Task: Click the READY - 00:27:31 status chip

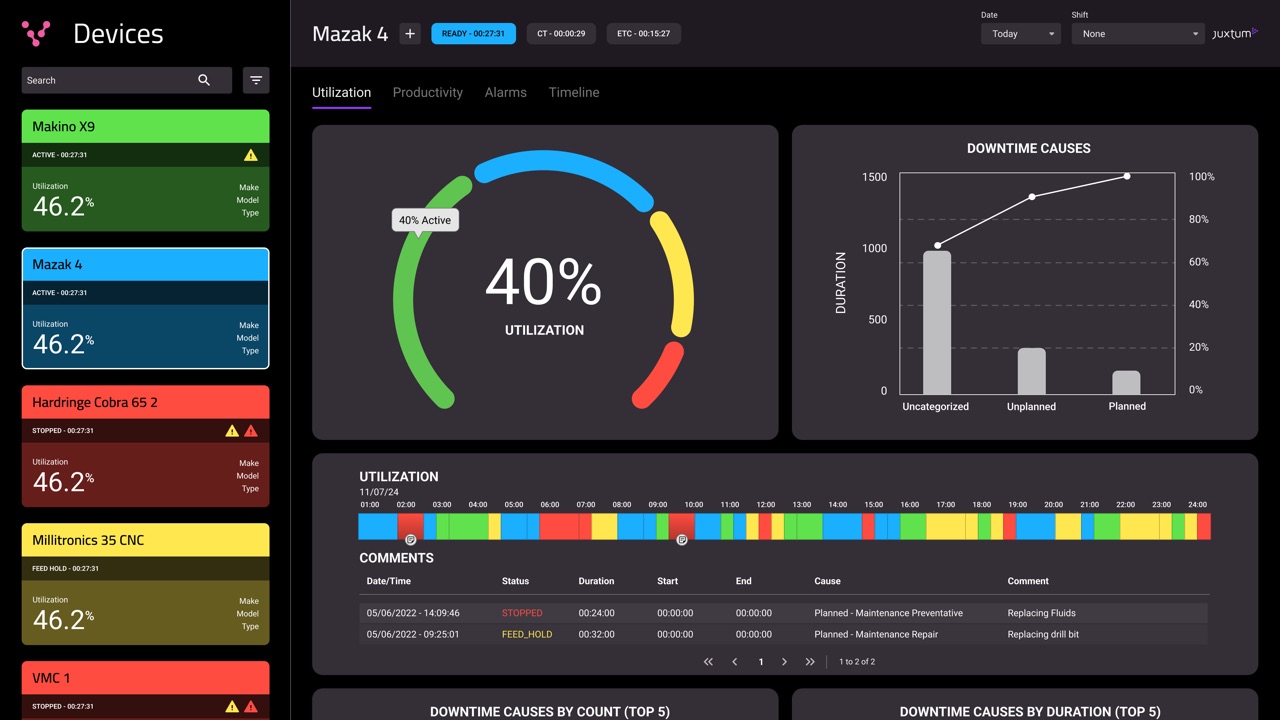Action: [474, 33]
